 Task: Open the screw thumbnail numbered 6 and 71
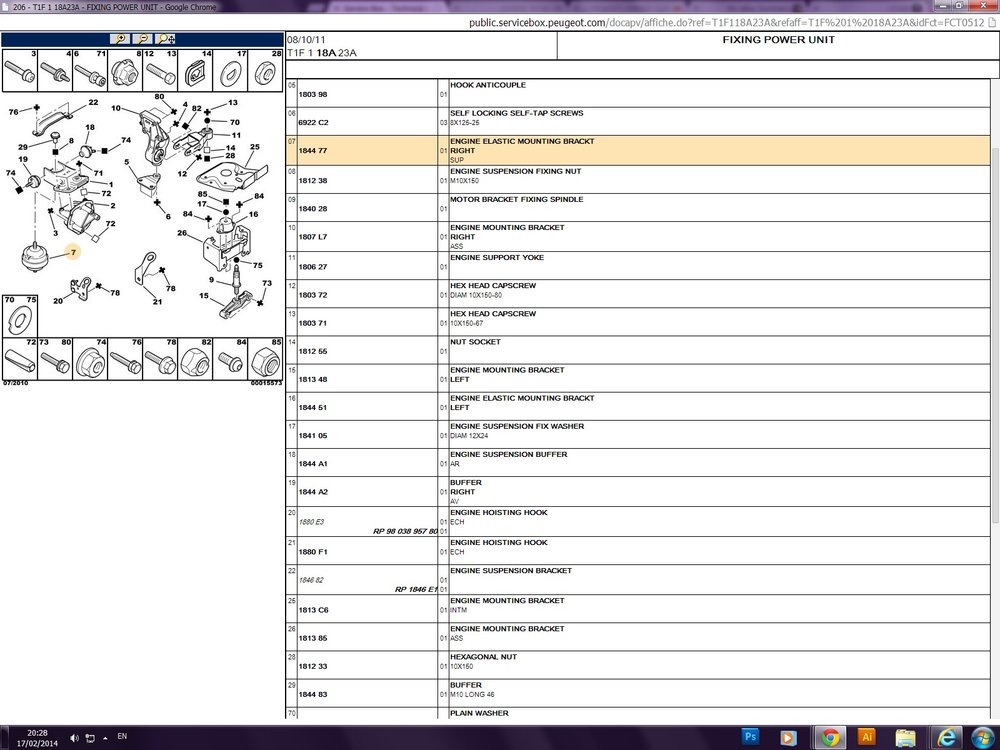pos(90,71)
